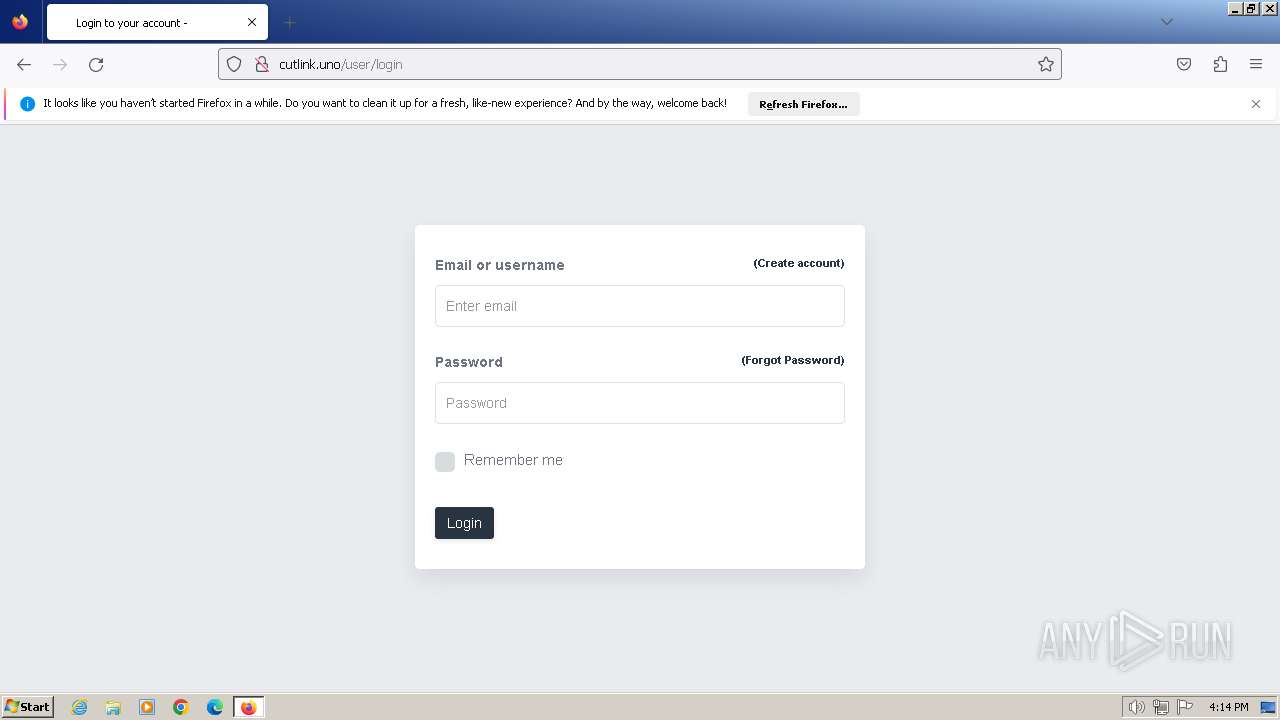Launch Google Chrome from taskbar
This screenshot has height=720, width=1280.
pyautogui.click(x=181, y=707)
